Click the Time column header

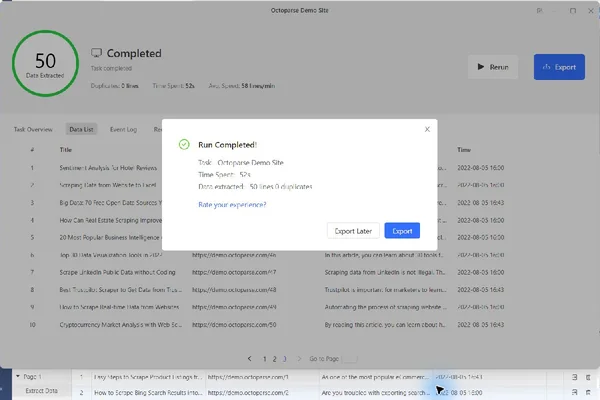point(464,150)
